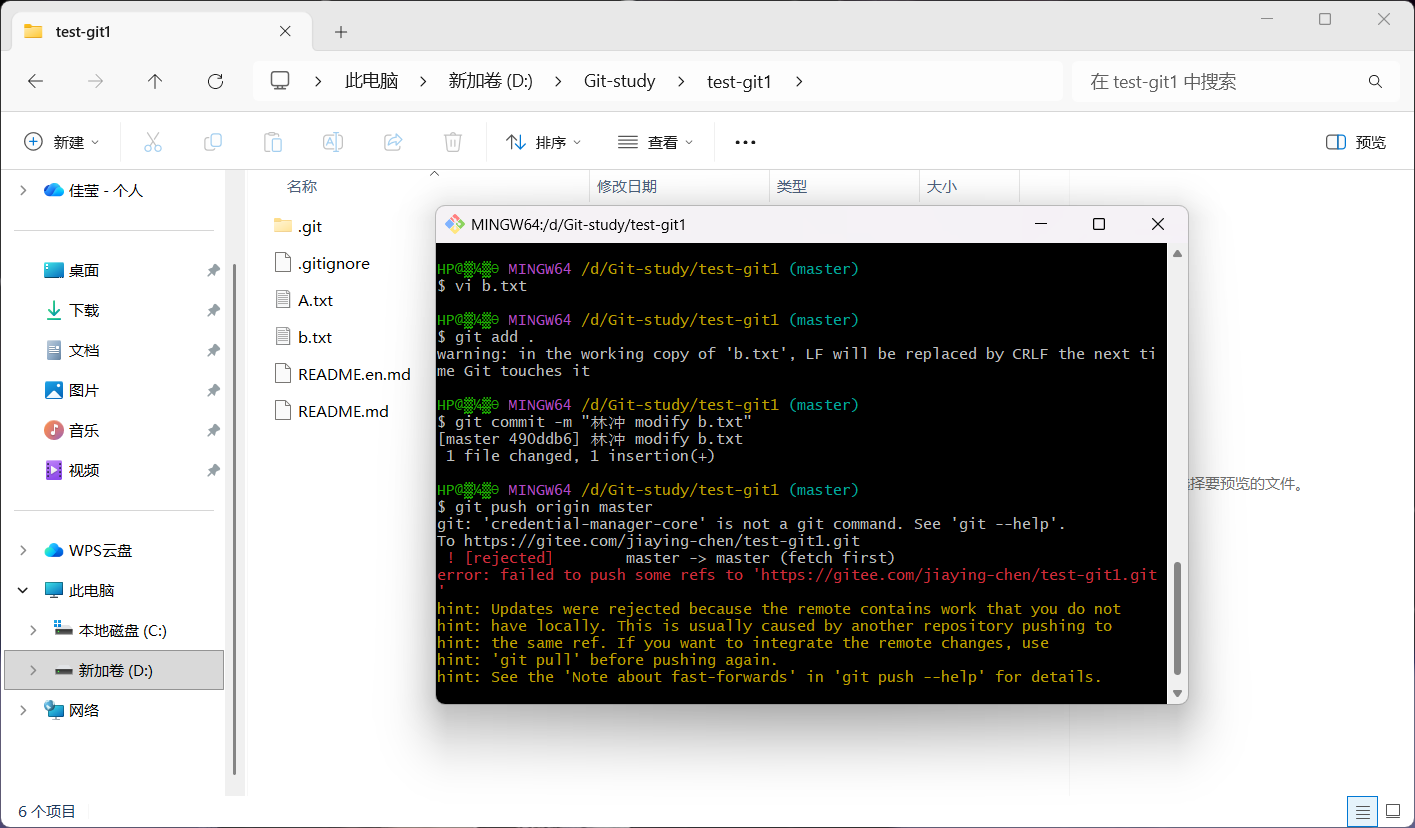Screen dimensions: 1415x828
Task: Maximize the MINGW64 terminal window
Action: pos(1099,224)
